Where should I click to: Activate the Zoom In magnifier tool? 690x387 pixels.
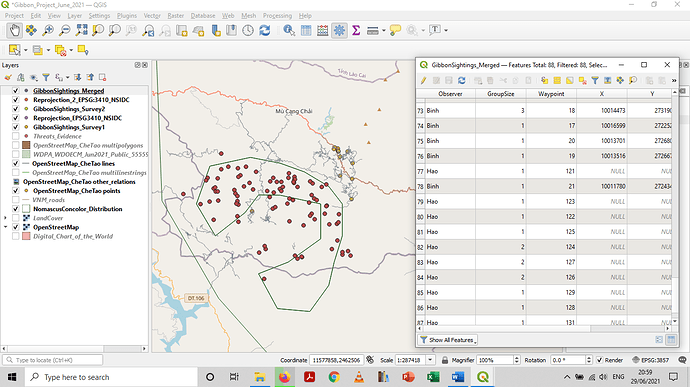[48, 30]
